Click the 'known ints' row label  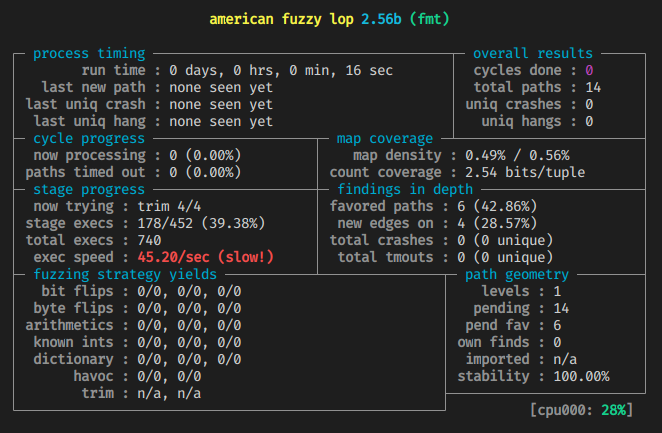click(73, 342)
